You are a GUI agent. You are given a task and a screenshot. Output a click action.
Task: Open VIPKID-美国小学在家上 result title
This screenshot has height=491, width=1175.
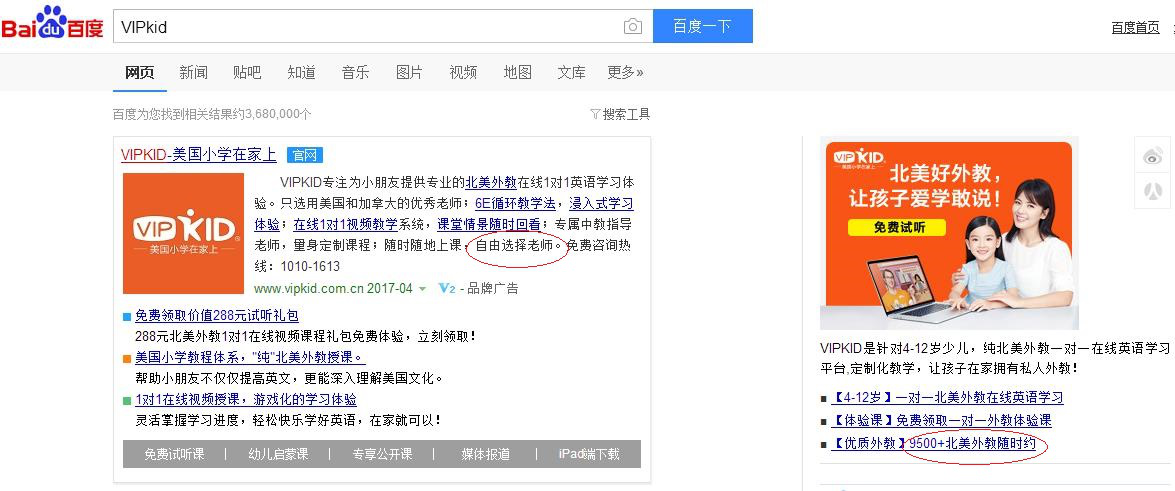199,155
